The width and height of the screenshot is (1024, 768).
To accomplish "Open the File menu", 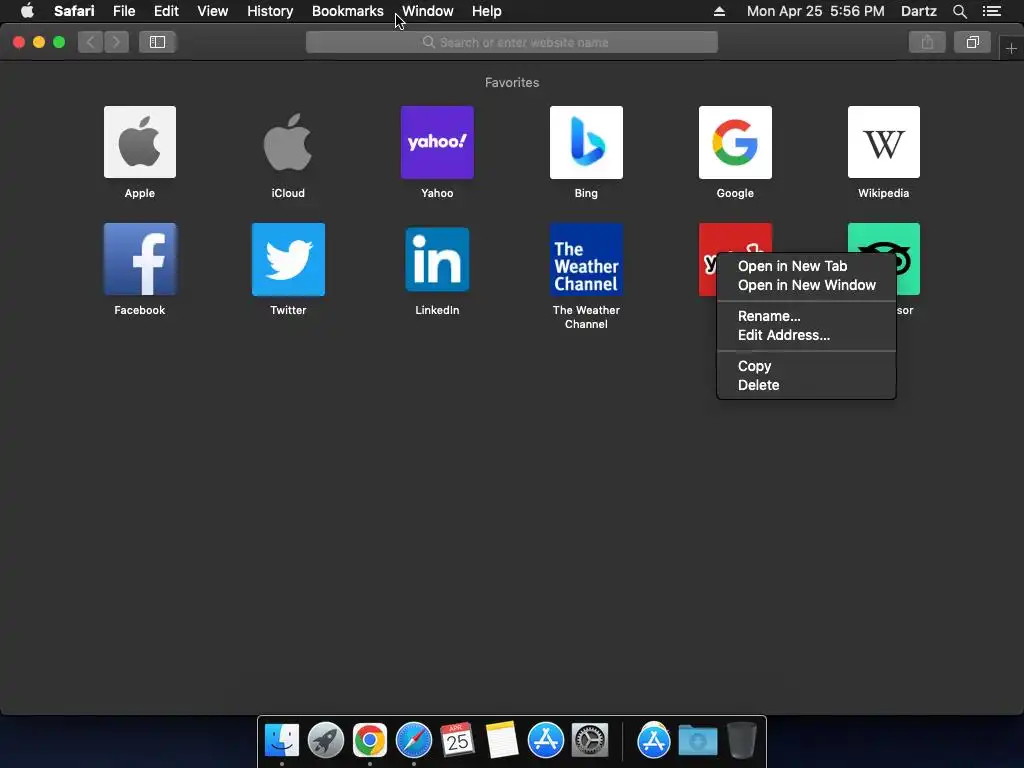I will pos(123,11).
